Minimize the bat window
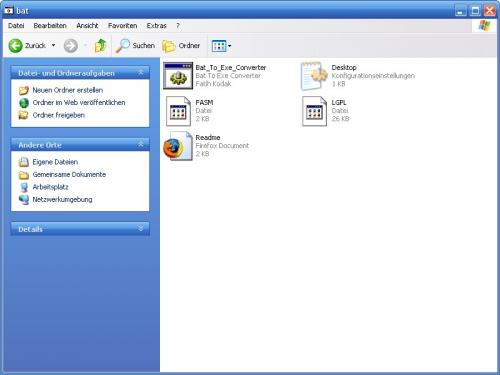The width and height of the screenshot is (500, 375). (x=461, y=11)
